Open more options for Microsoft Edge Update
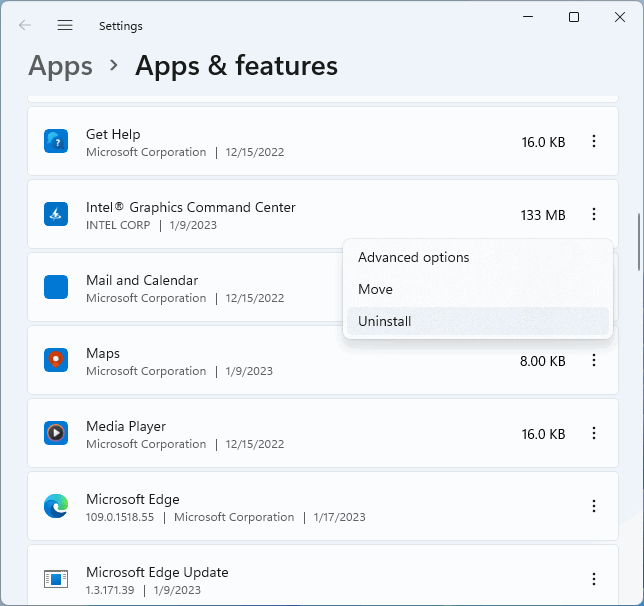This screenshot has height=606, width=644. tap(594, 579)
